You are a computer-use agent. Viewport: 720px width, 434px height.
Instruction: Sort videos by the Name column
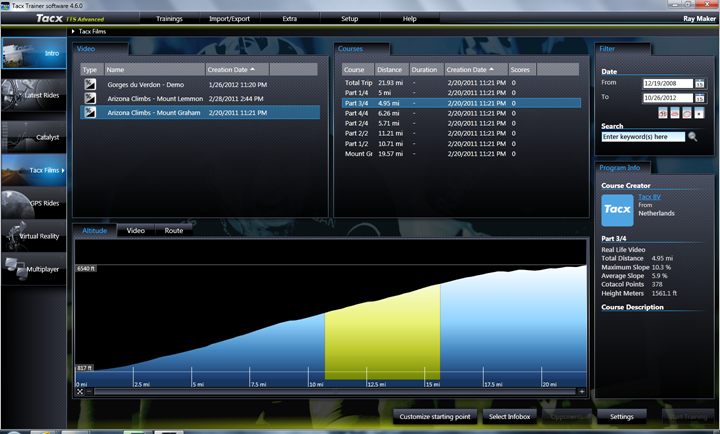(155, 69)
